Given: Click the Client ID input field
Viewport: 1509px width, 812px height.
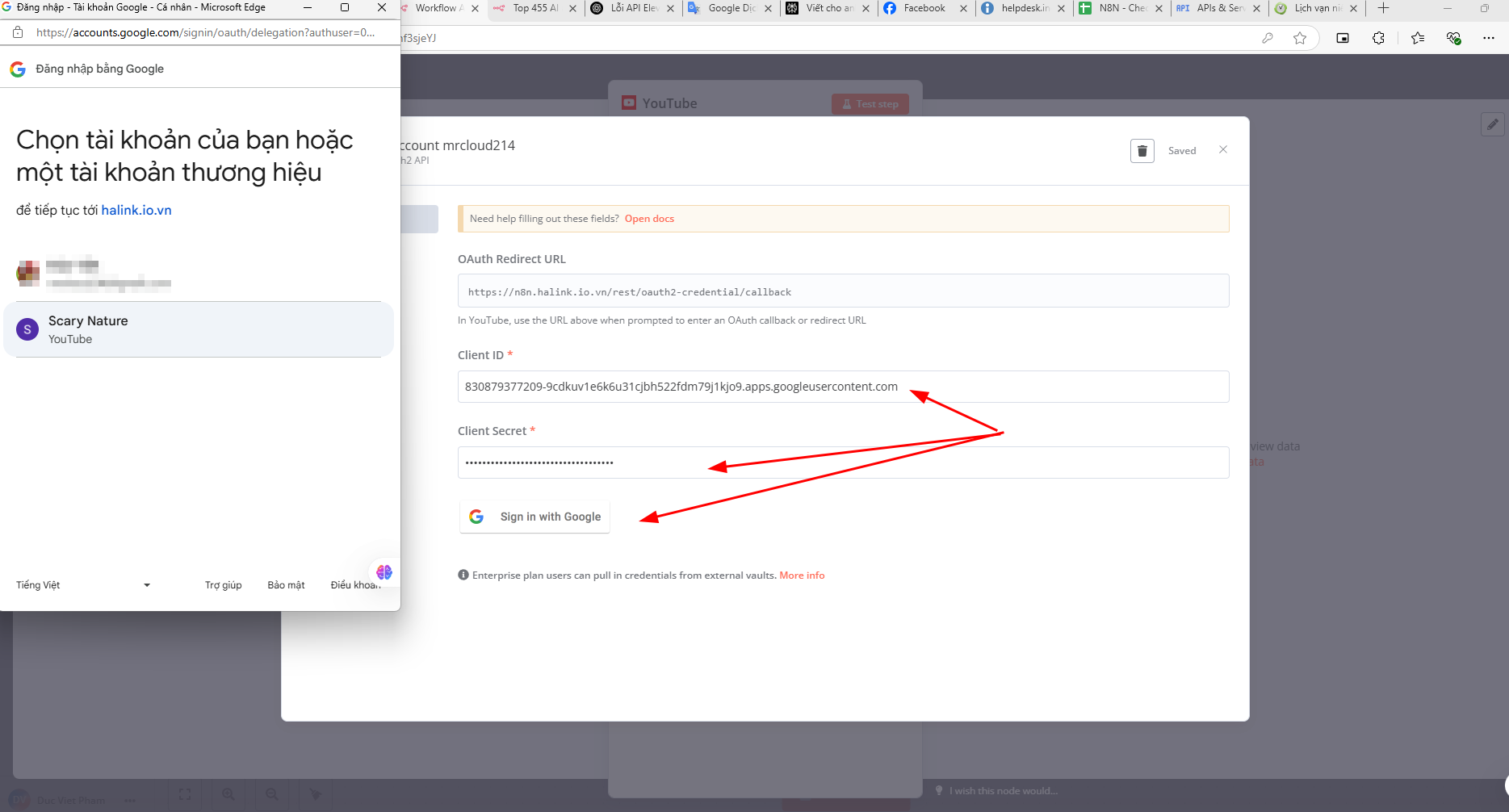Looking at the screenshot, I should coord(843,387).
